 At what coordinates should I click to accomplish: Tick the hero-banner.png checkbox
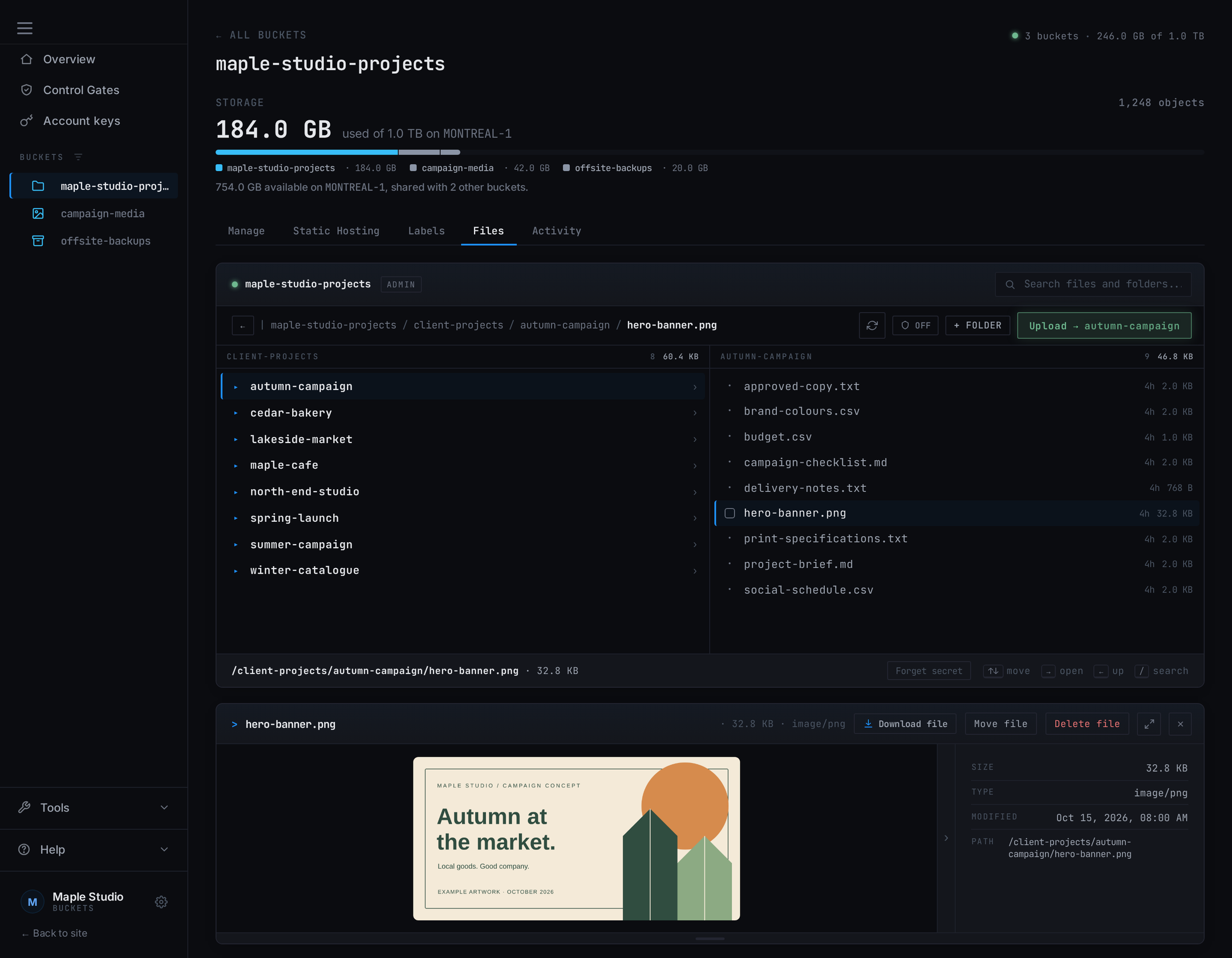click(x=730, y=513)
